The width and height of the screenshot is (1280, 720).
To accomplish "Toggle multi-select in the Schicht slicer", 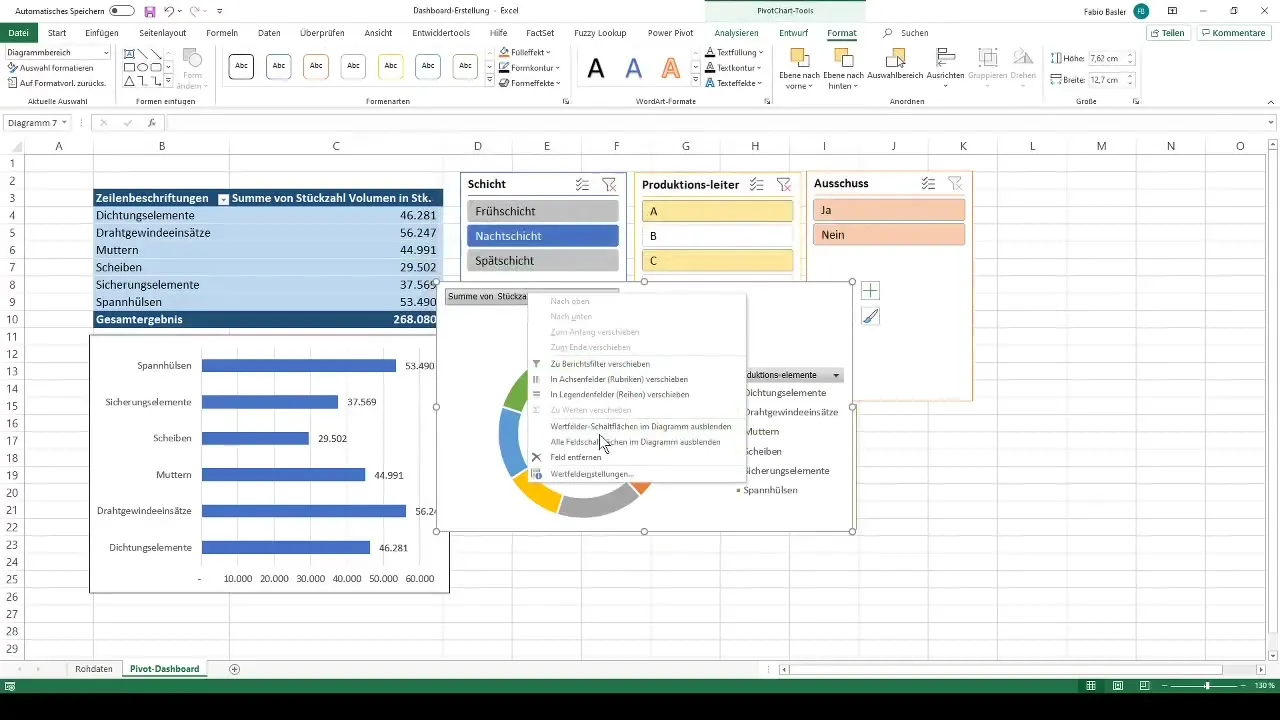I will [583, 184].
